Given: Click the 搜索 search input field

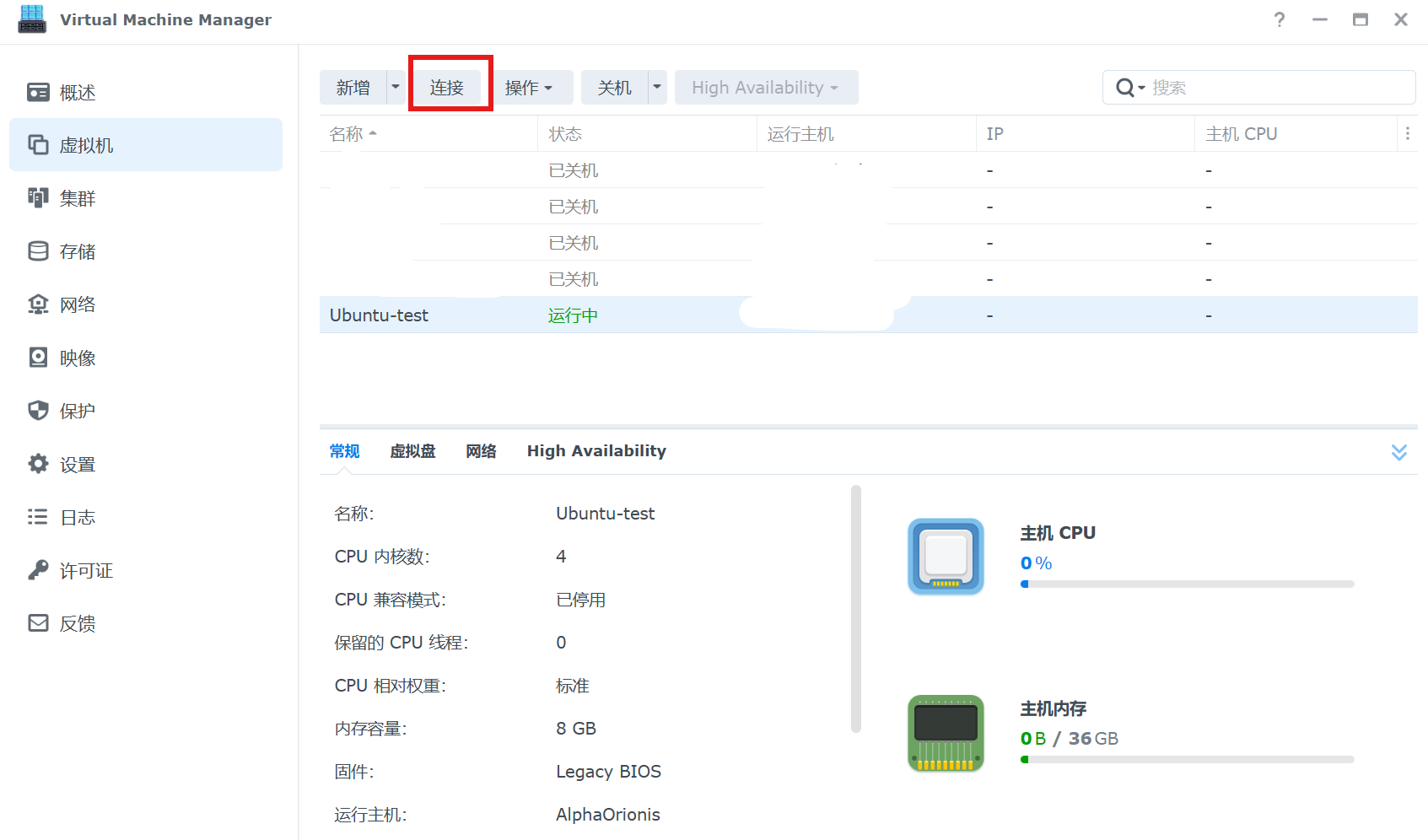Looking at the screenshot, I should [1278, 88].
